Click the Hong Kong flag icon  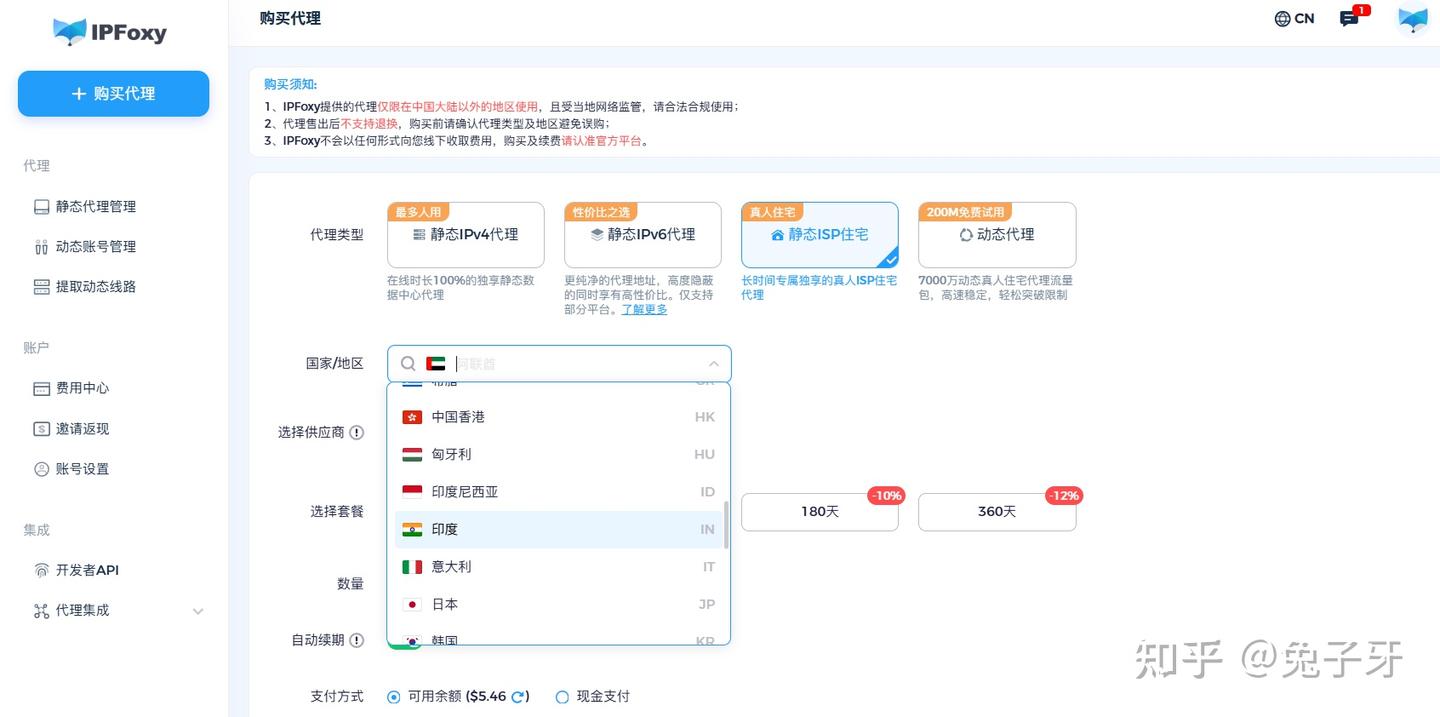(x=412, y=417)
